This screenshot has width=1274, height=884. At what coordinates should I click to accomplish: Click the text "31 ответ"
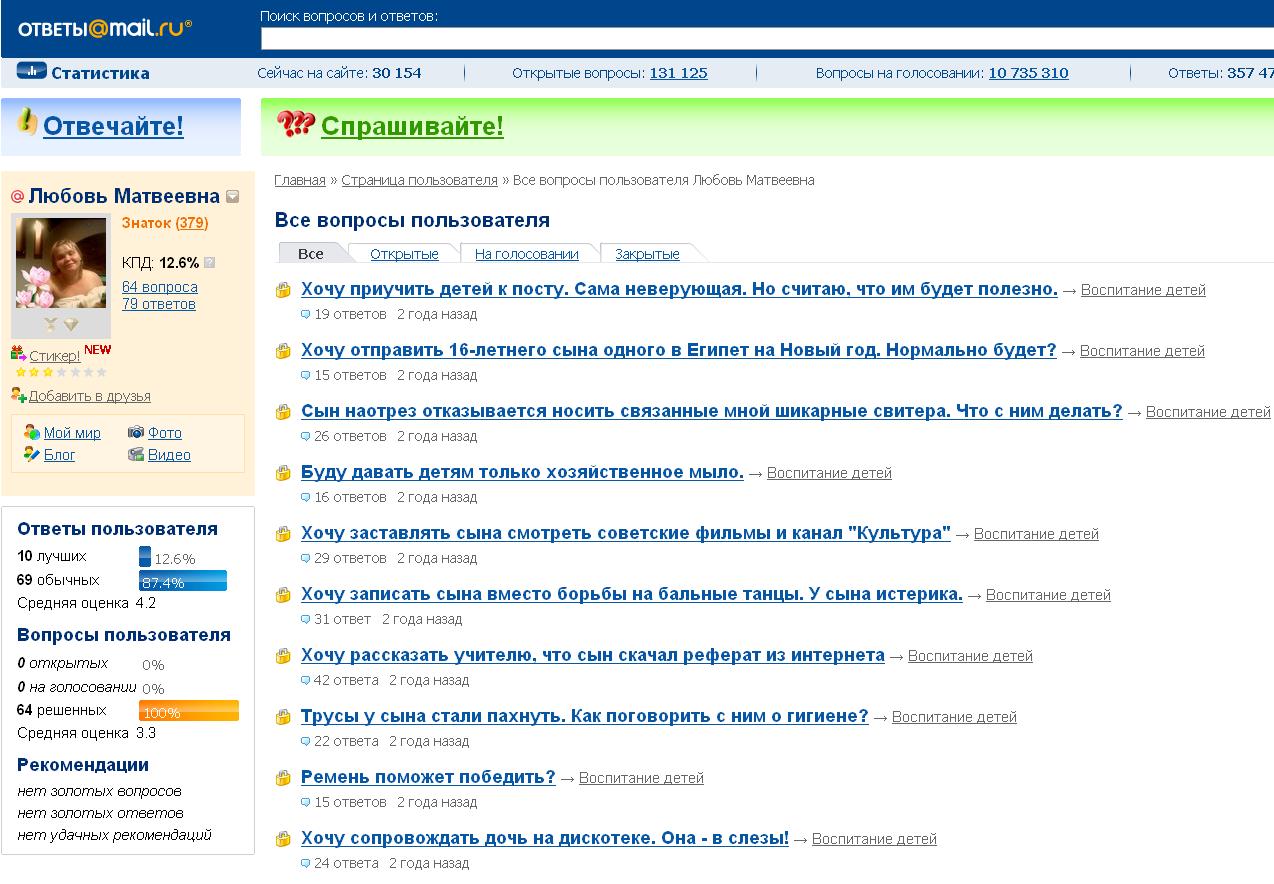pyautogui.click(x=342, y=619)
